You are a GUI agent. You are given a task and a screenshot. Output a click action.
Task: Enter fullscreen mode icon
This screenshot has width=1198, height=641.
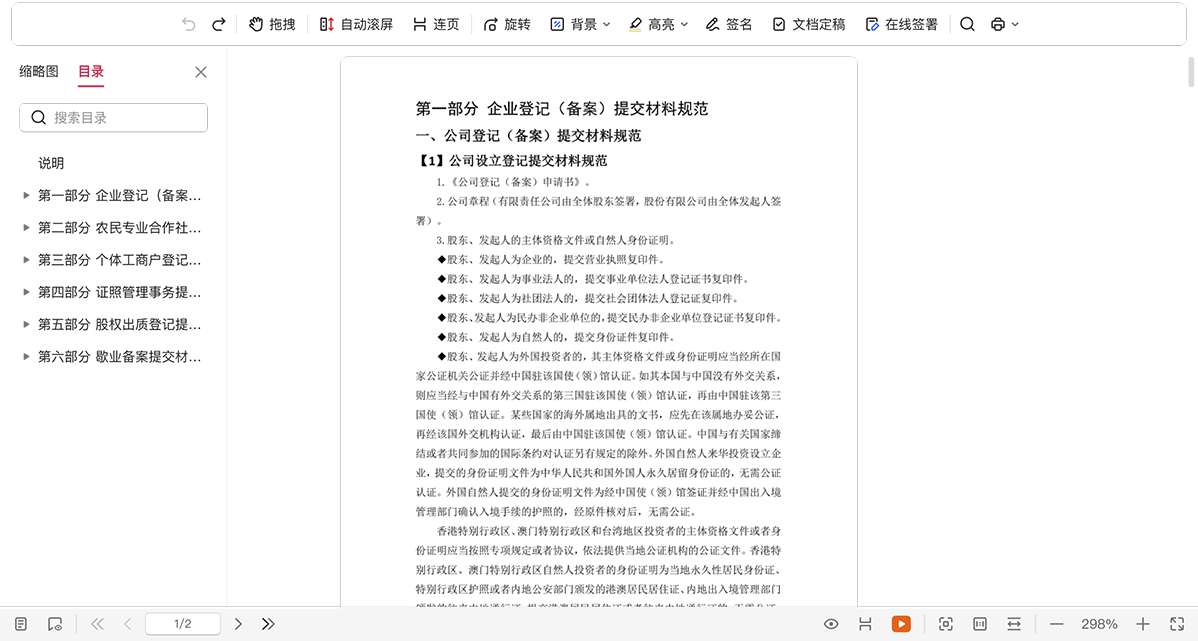pyautogui.click(x=1177, y=624)
